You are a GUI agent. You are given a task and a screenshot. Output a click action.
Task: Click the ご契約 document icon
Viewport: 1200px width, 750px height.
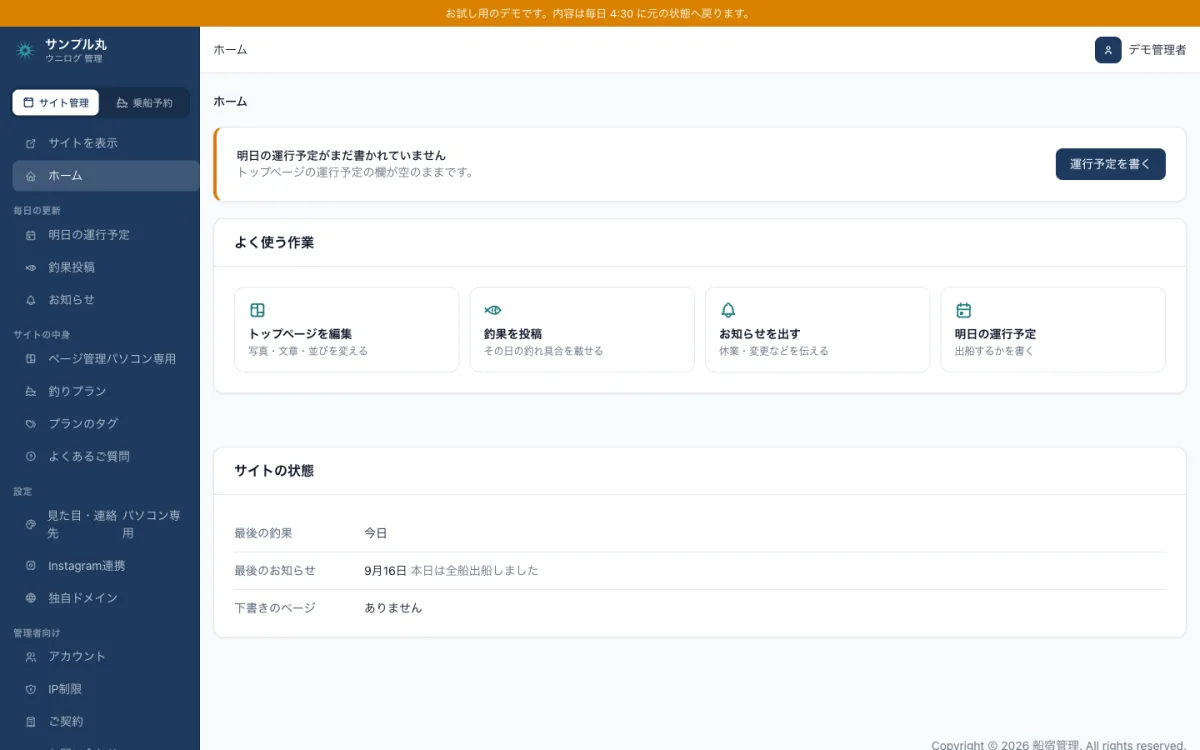[31, 721]
